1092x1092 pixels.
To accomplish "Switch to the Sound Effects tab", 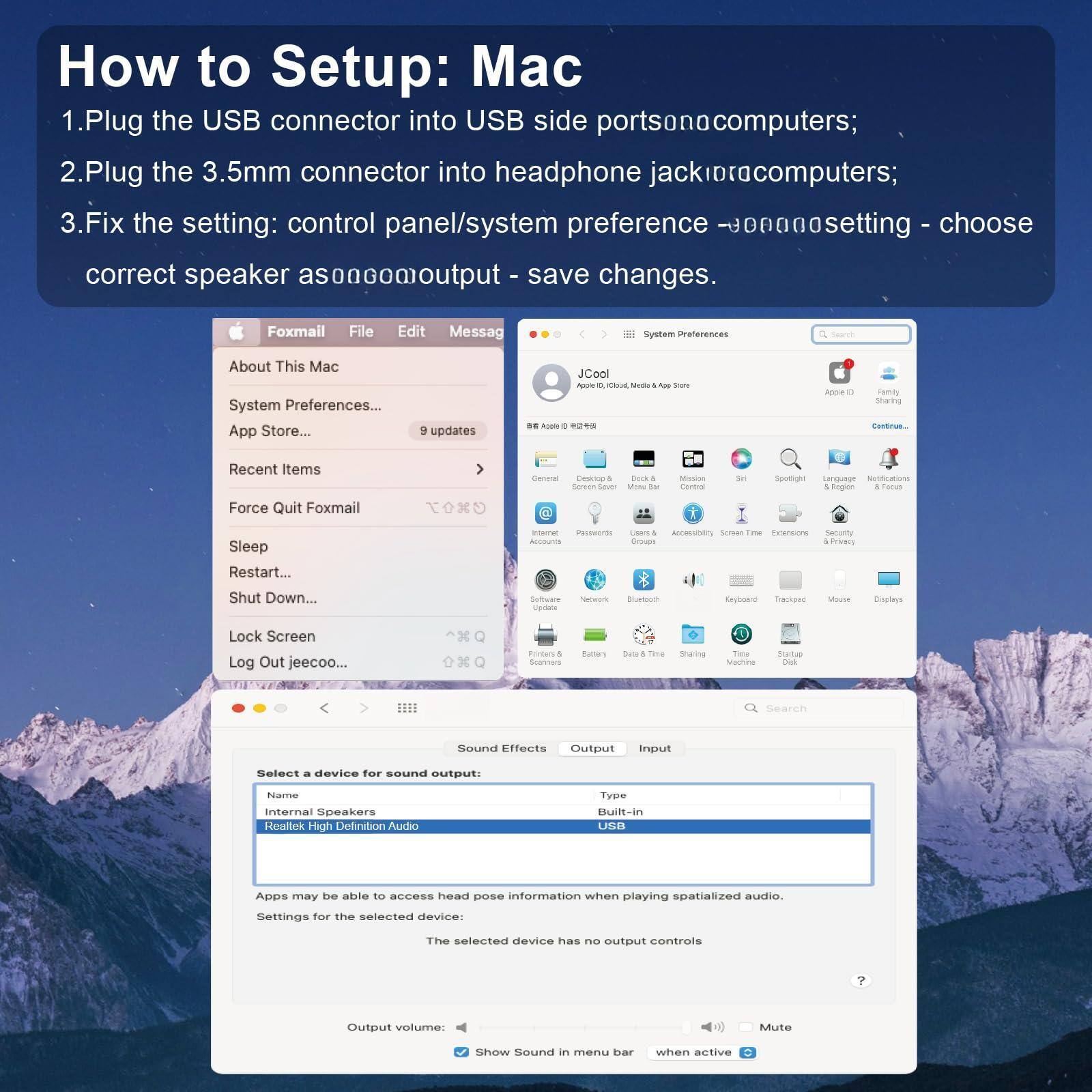I will [501, 748].
